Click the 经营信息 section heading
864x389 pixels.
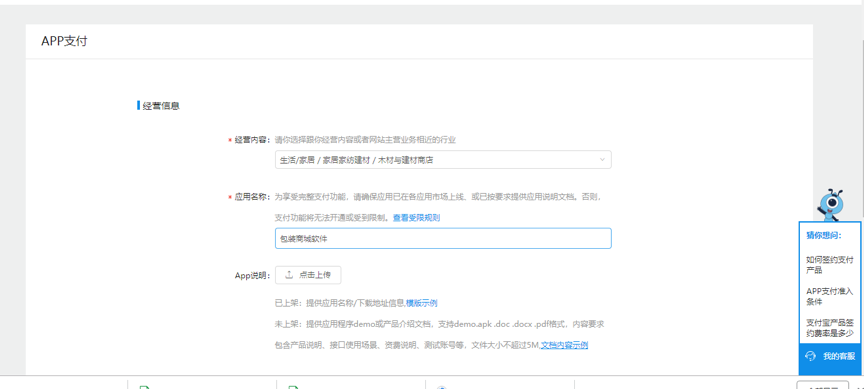point(161,106)
